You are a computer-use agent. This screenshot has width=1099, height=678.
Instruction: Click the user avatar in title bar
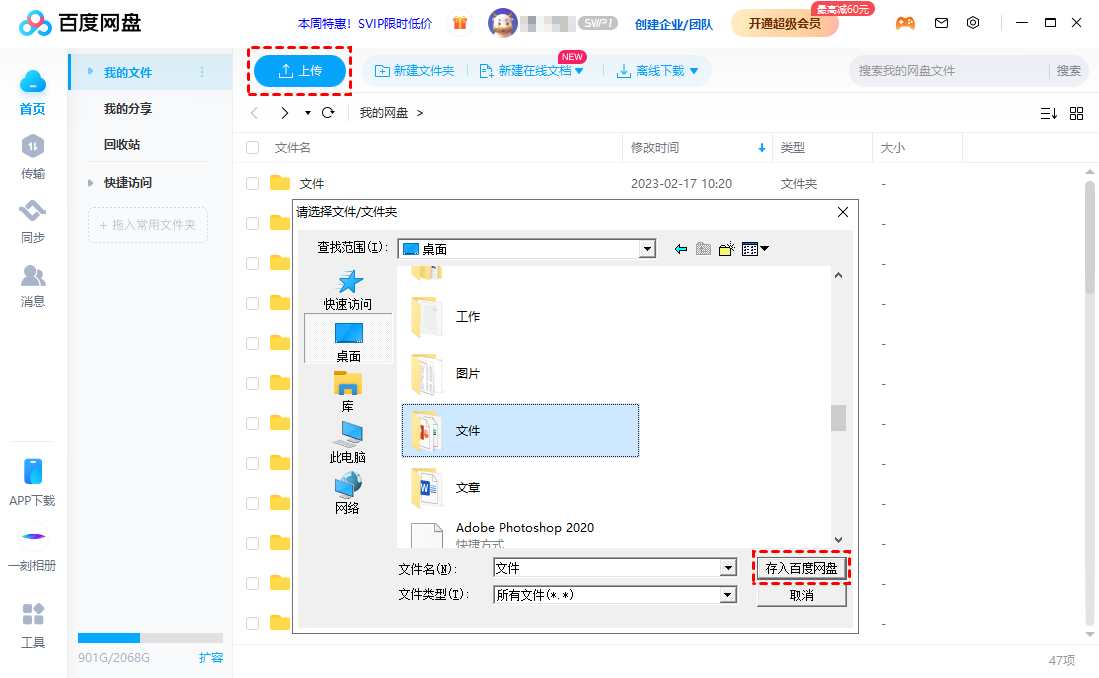click(x=503, y=23)
